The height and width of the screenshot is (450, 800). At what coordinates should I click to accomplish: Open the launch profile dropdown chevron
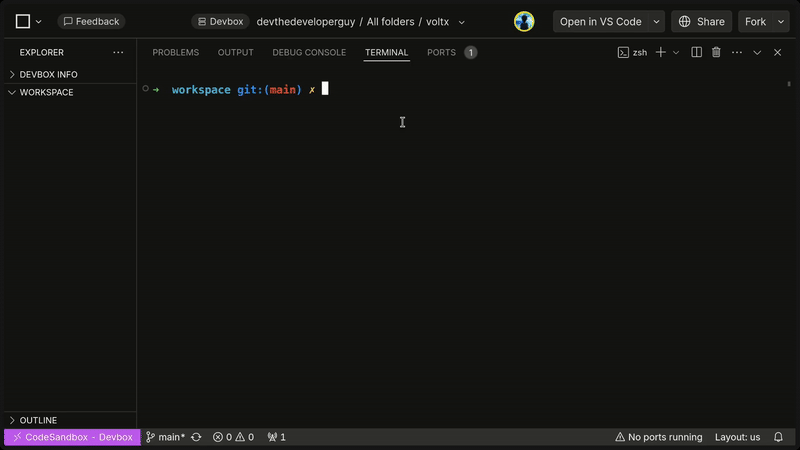[676, 53]
